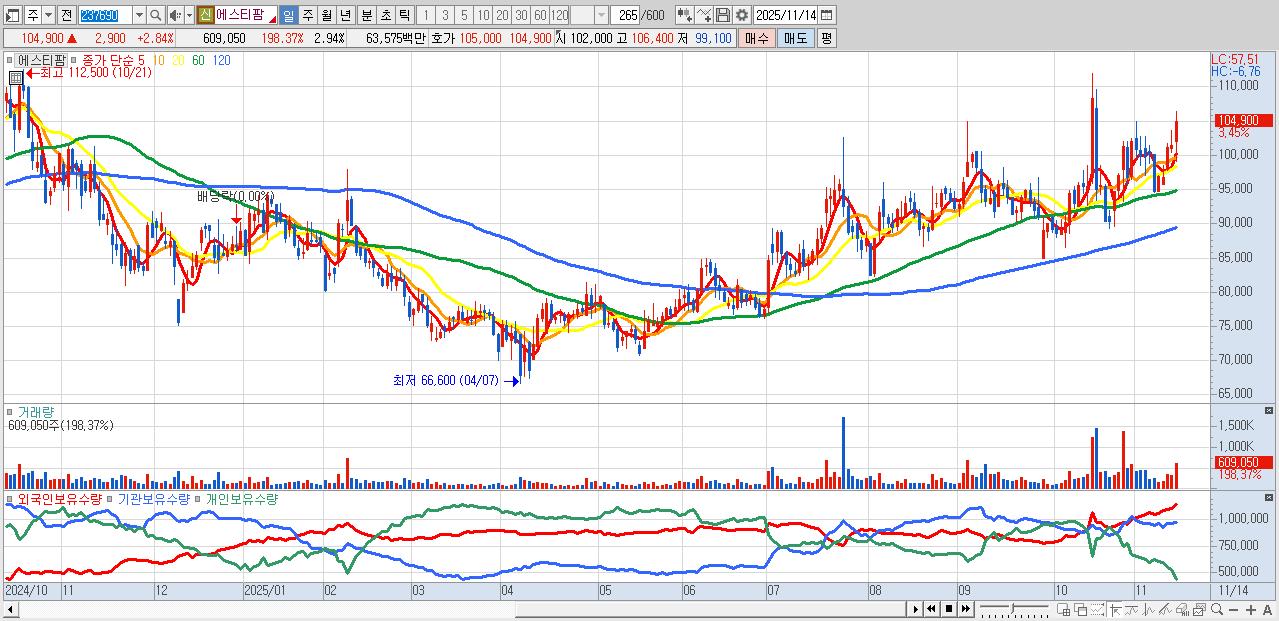Switch to the 초 second chart
This screenshot has width=1279, height=621.
[x=385, y=15]
